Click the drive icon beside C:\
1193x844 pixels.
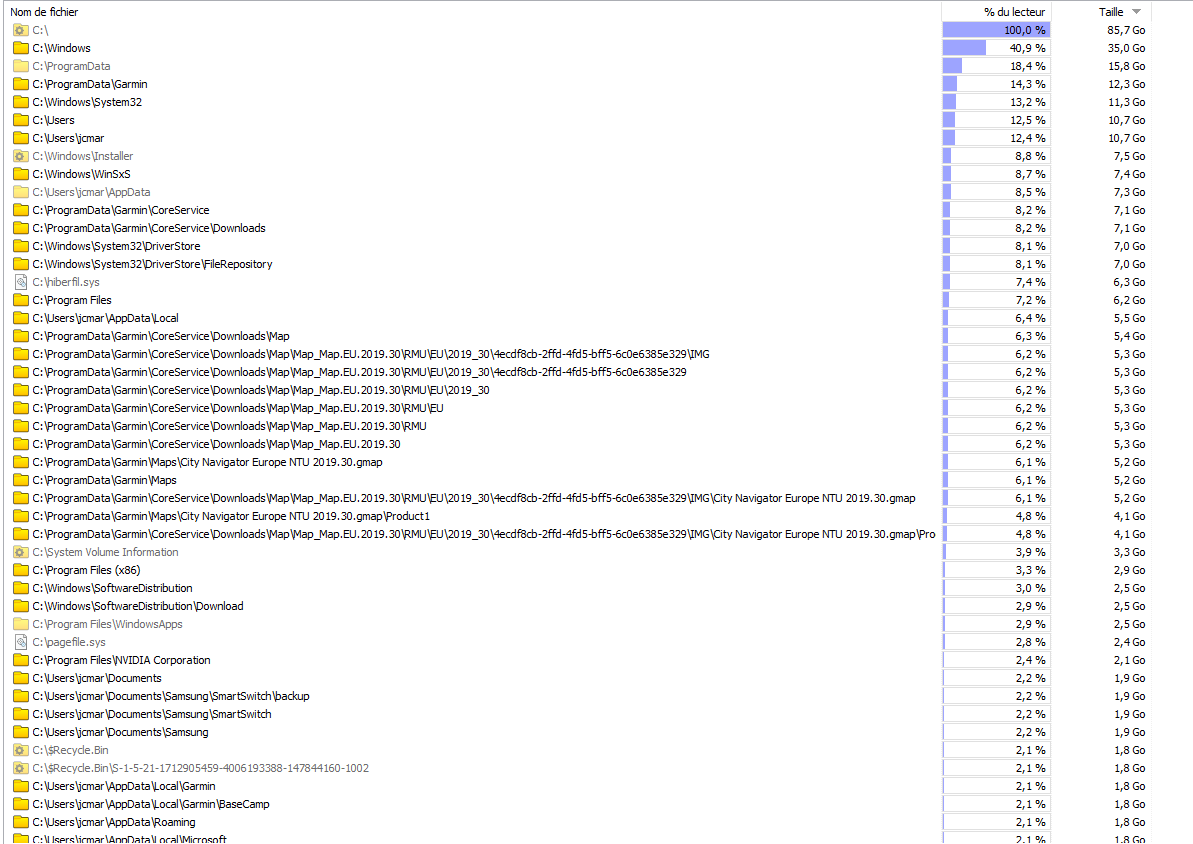(x=21, y=30)
